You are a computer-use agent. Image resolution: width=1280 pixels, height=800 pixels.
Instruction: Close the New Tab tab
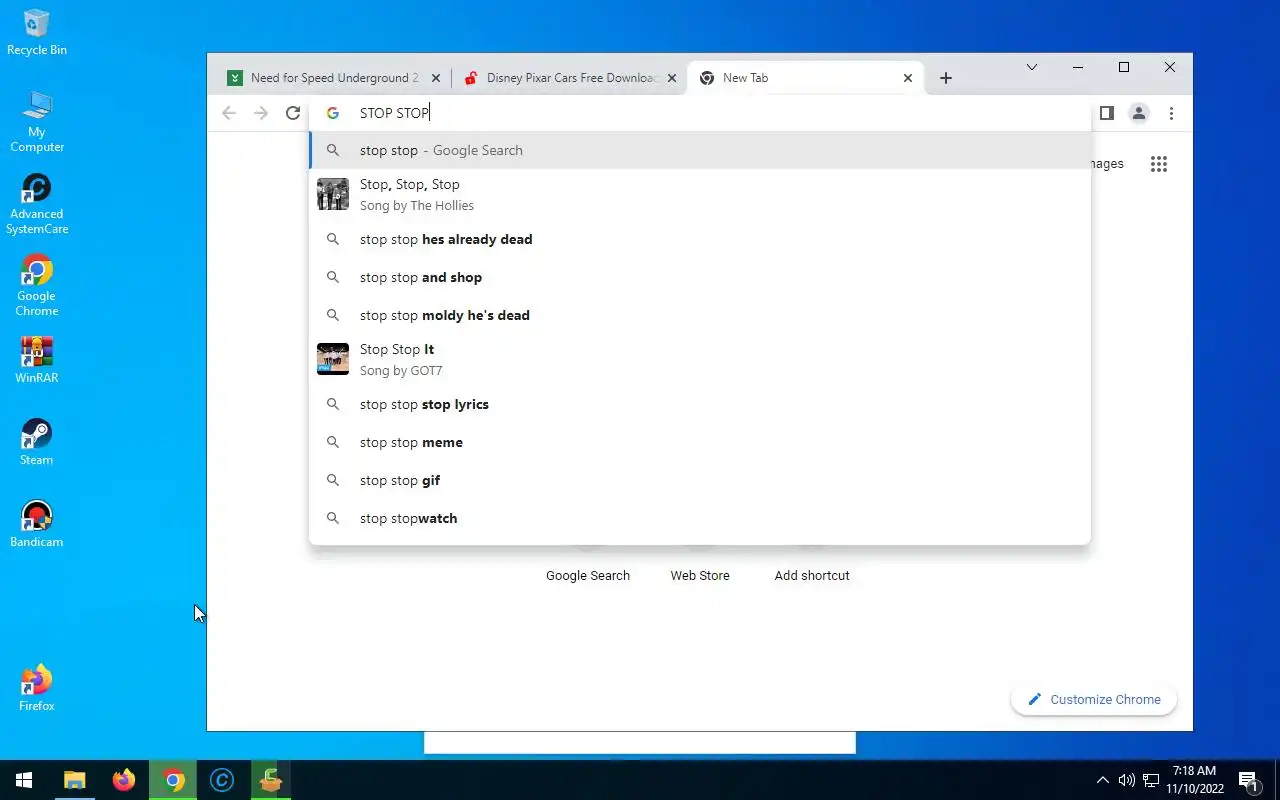pos(908,78)
